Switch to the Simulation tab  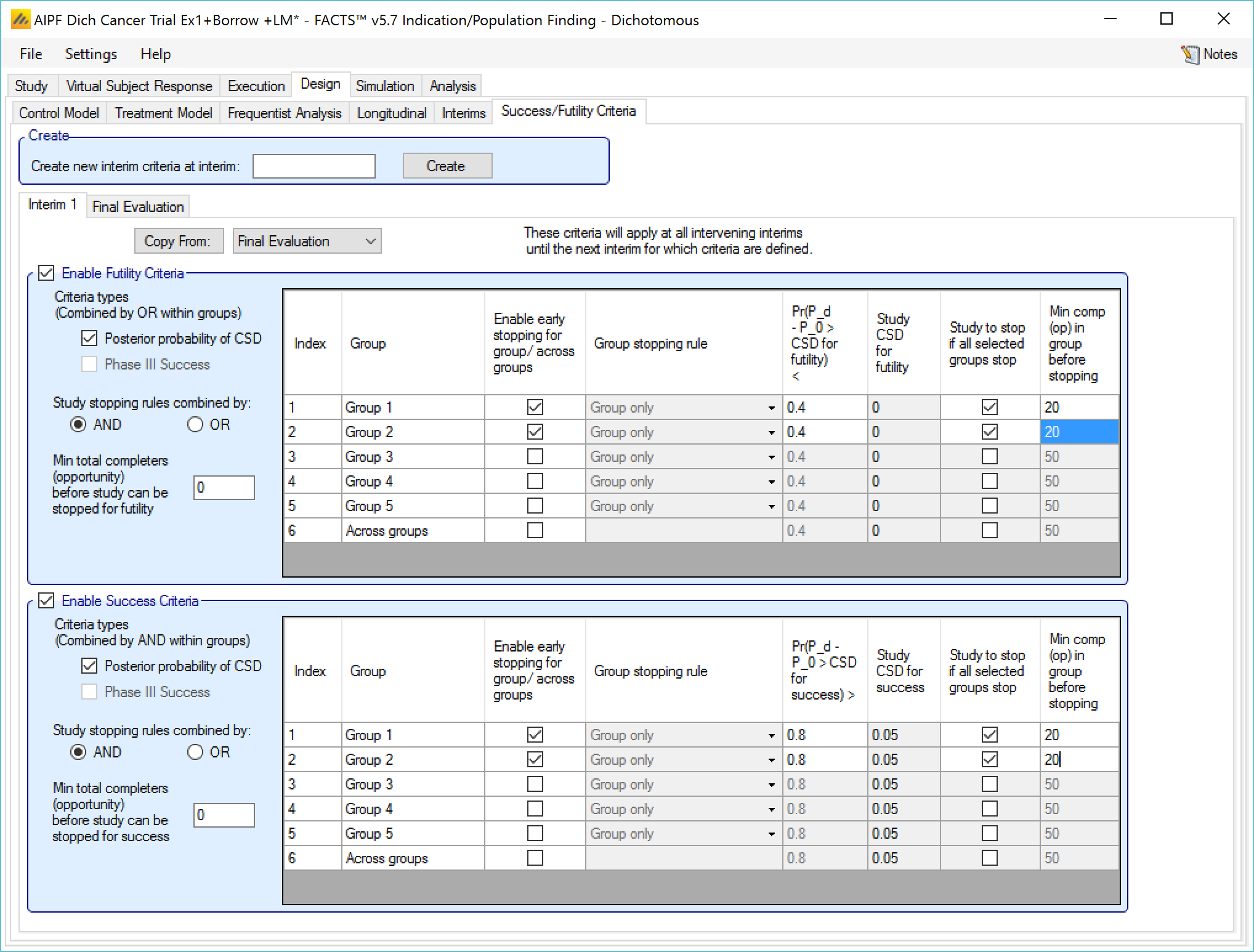(x=385, y=86)
